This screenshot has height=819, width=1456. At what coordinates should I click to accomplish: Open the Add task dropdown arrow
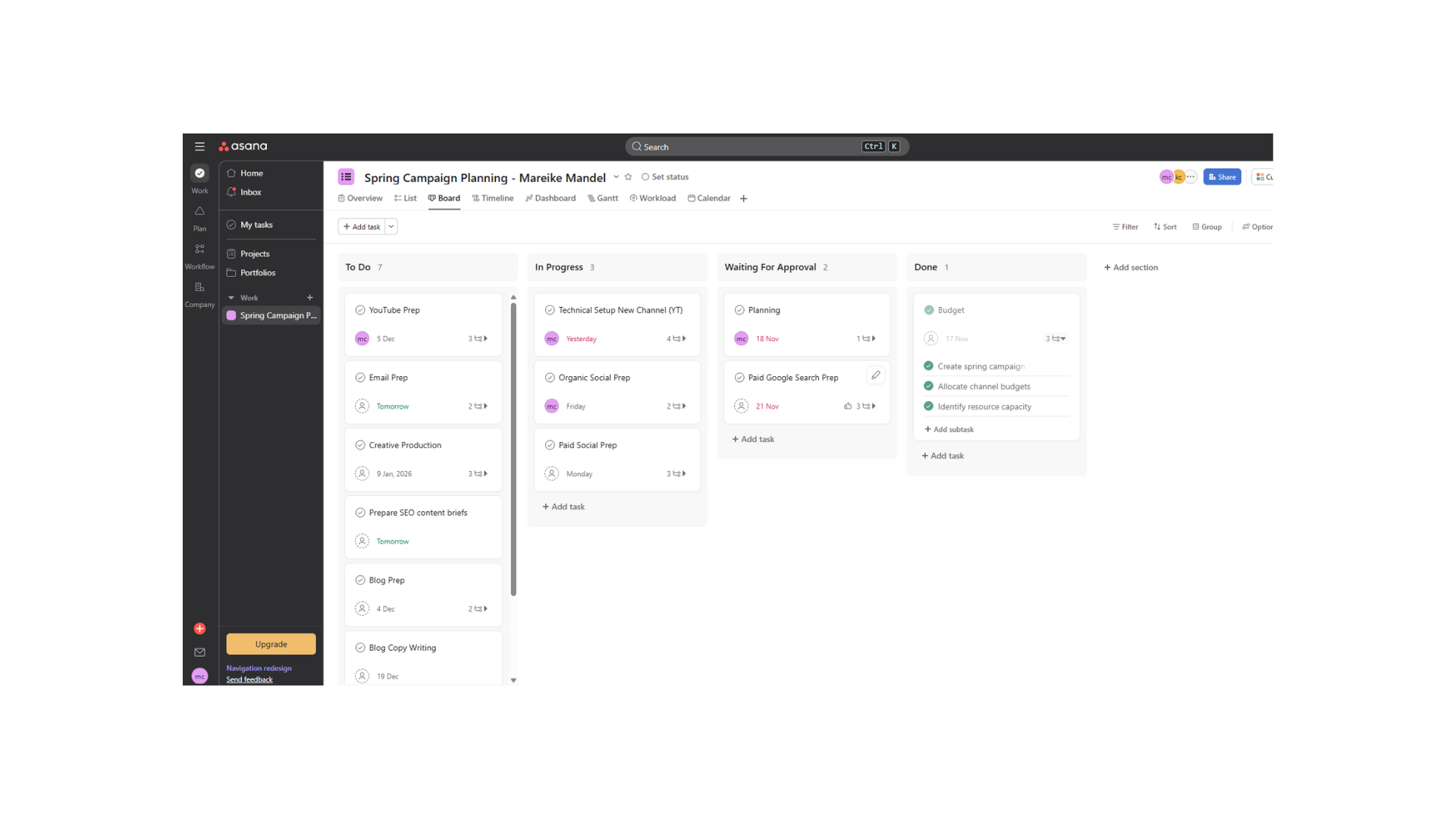[x=391, y=227]
